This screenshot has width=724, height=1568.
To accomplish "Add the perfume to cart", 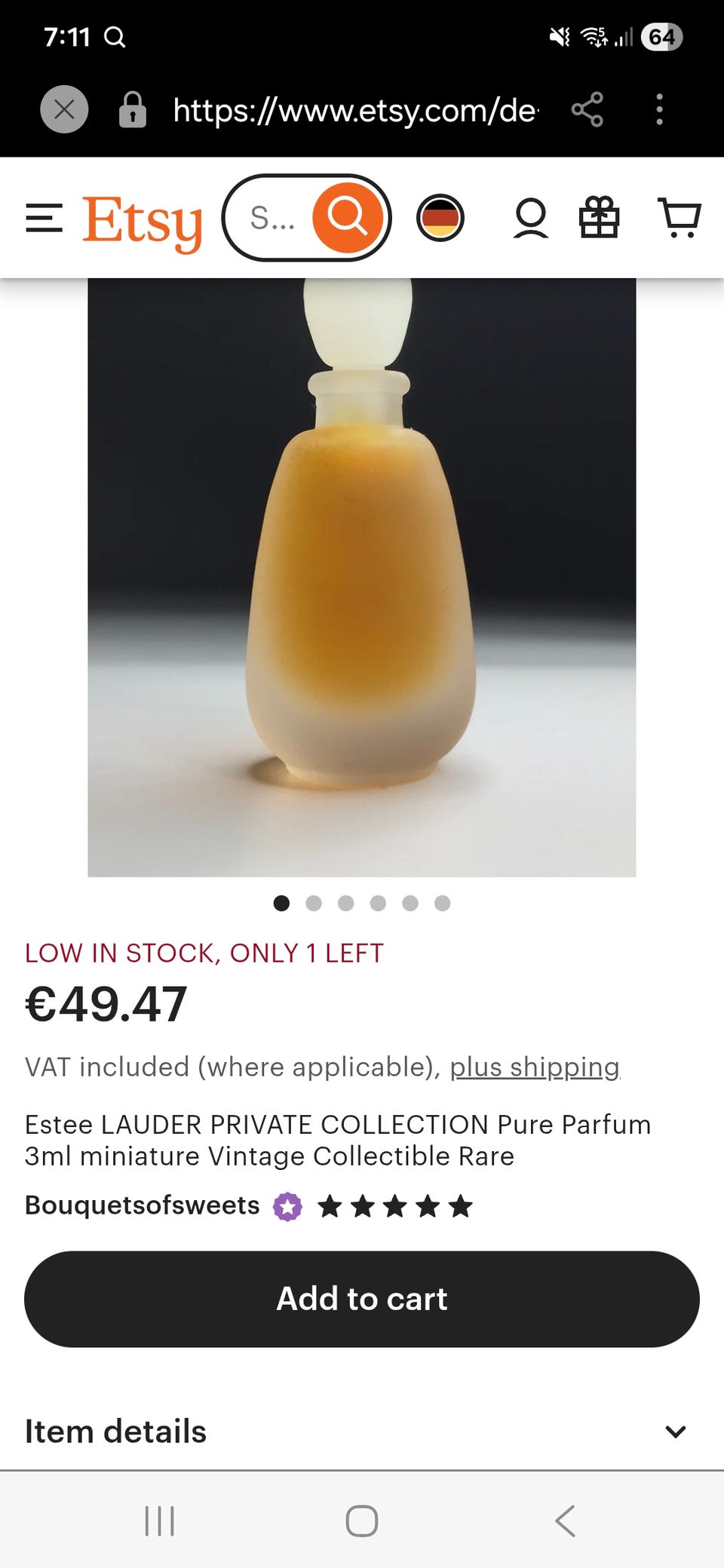I will [362, 1299].
